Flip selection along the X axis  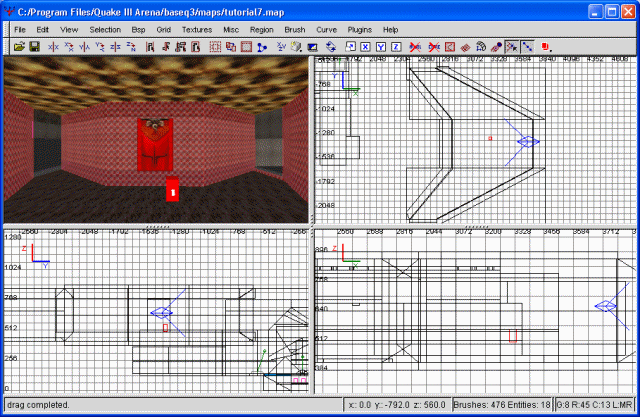point(53,47)
